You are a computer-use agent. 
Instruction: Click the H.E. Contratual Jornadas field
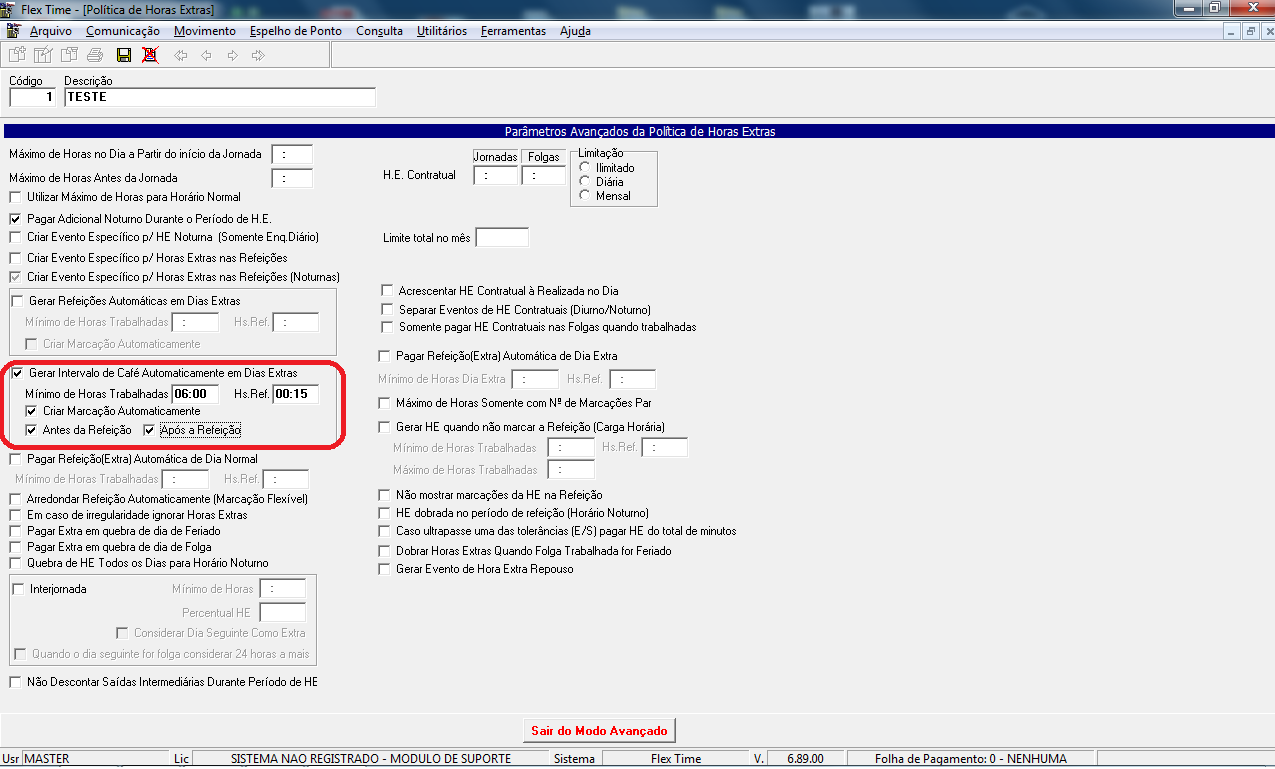pos(495,175)
